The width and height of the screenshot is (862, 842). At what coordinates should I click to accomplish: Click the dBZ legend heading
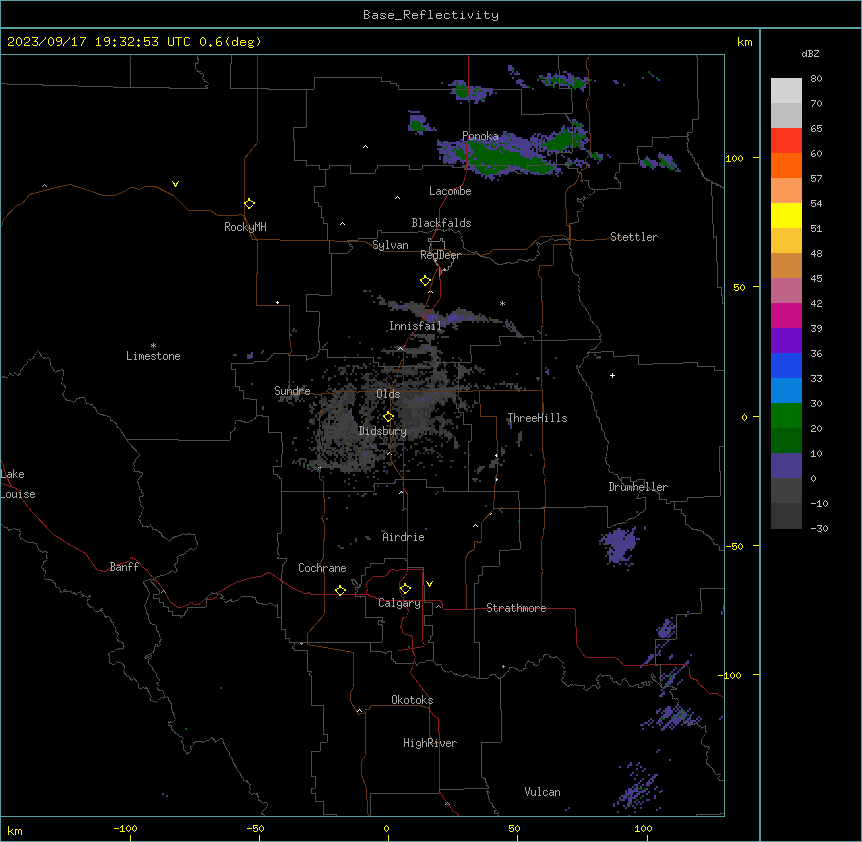(810, 54)
